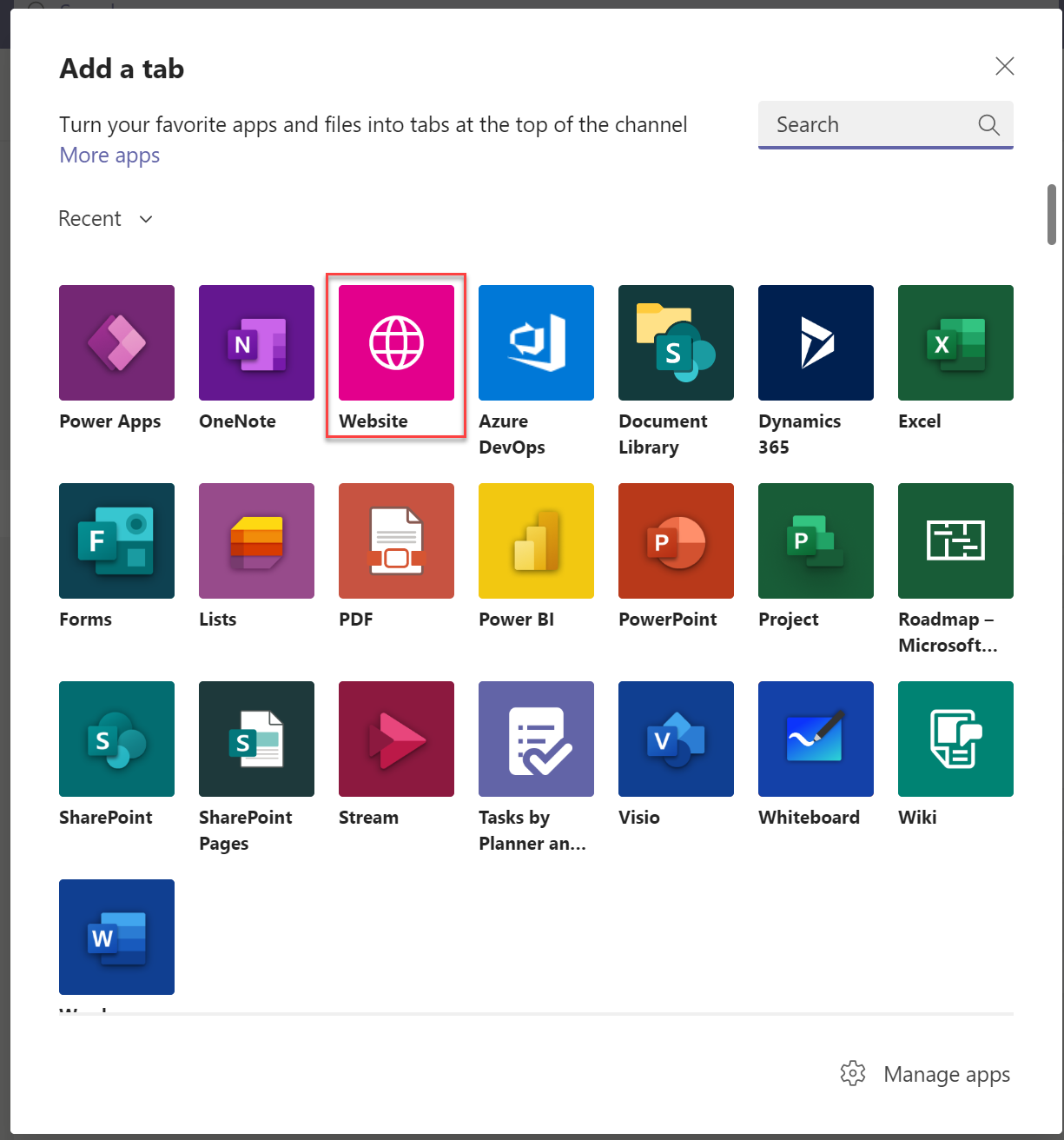Open the Document Library app tile
This screenshot has height=1140, width=1064.
pyautogui.click(x=676, y=343)
